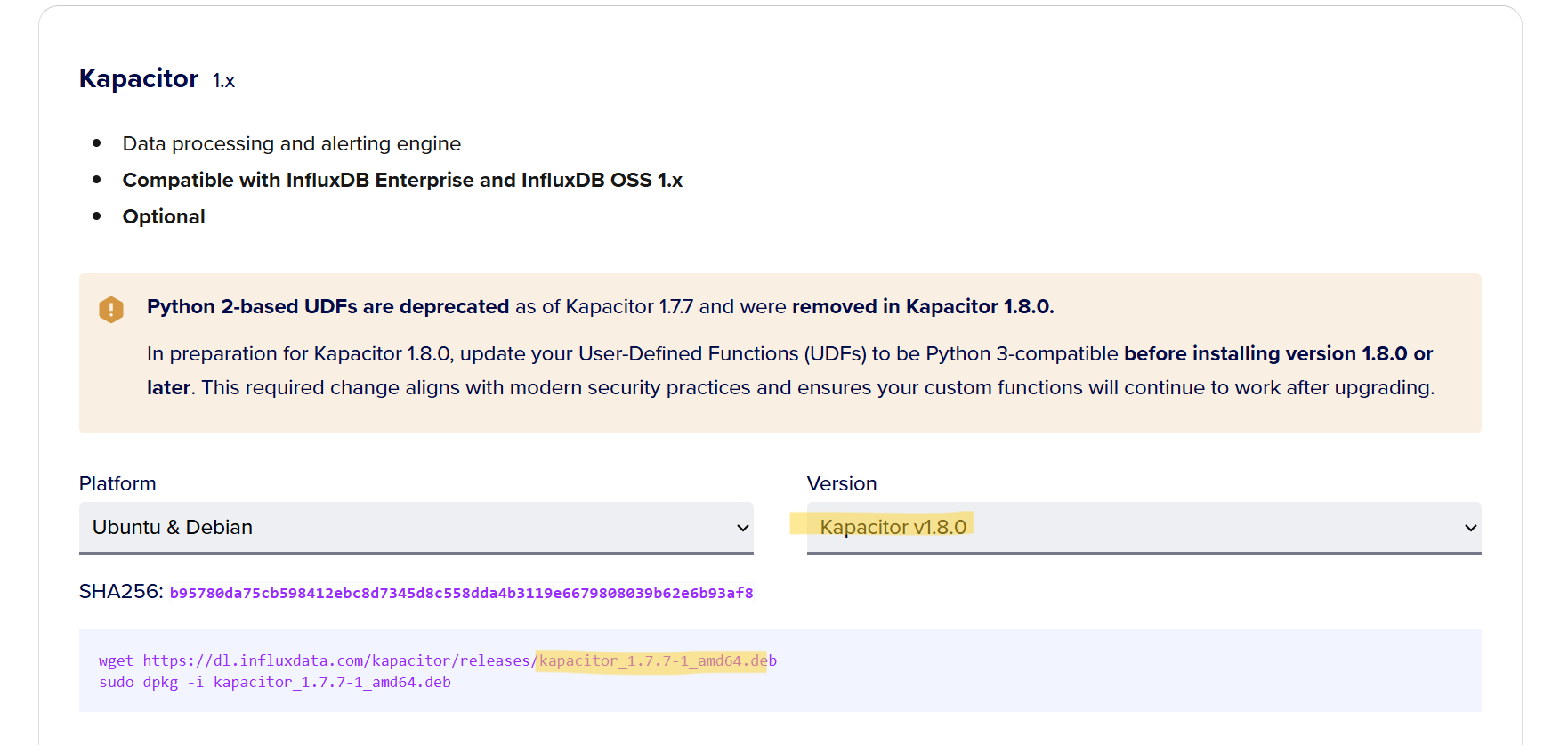Click the wget download command line
Viewport: 1568px width, 745px height.
click(x=437, y=660)
